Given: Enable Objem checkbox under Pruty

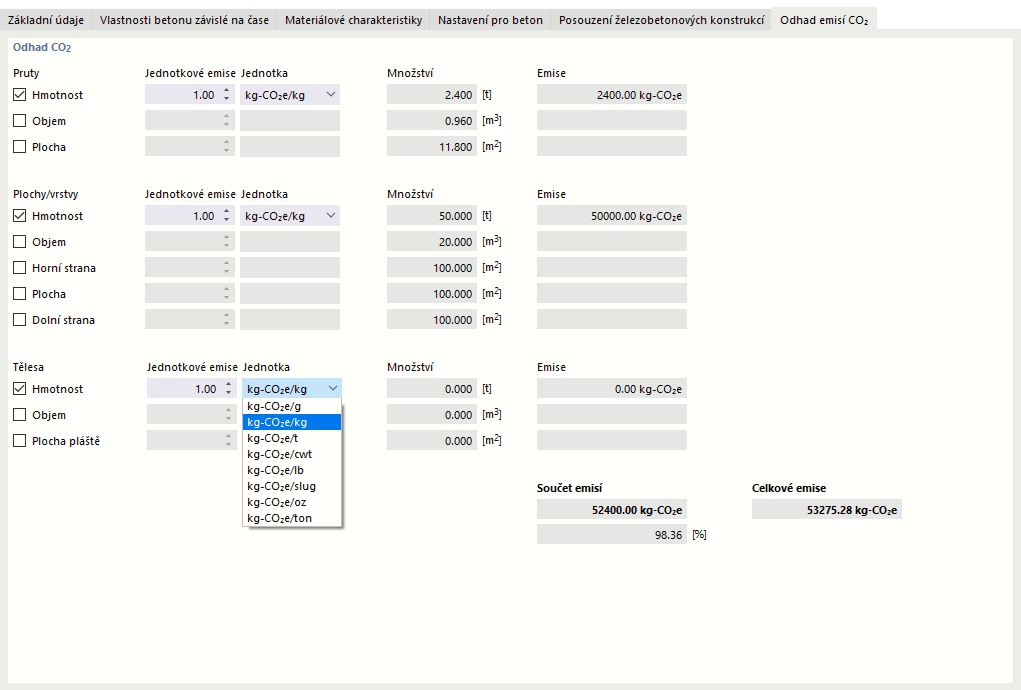Looking at the screenshot, I should pos(20,121).
